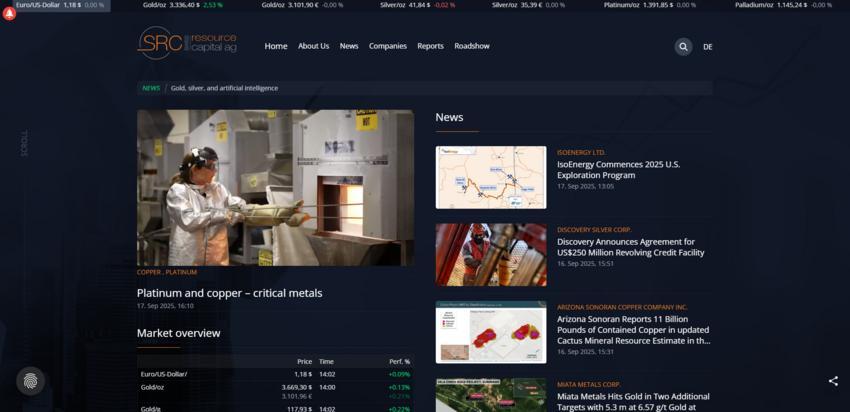Click the +0.09% Euro/US-Dollar performance cell
850x412 pixels.
coord(400,374)
